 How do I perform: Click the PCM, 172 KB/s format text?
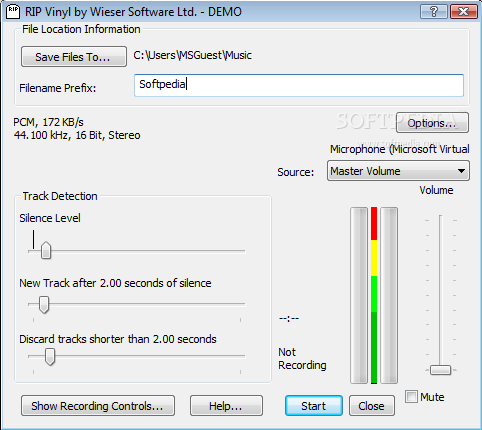click(x=48, y=122)
